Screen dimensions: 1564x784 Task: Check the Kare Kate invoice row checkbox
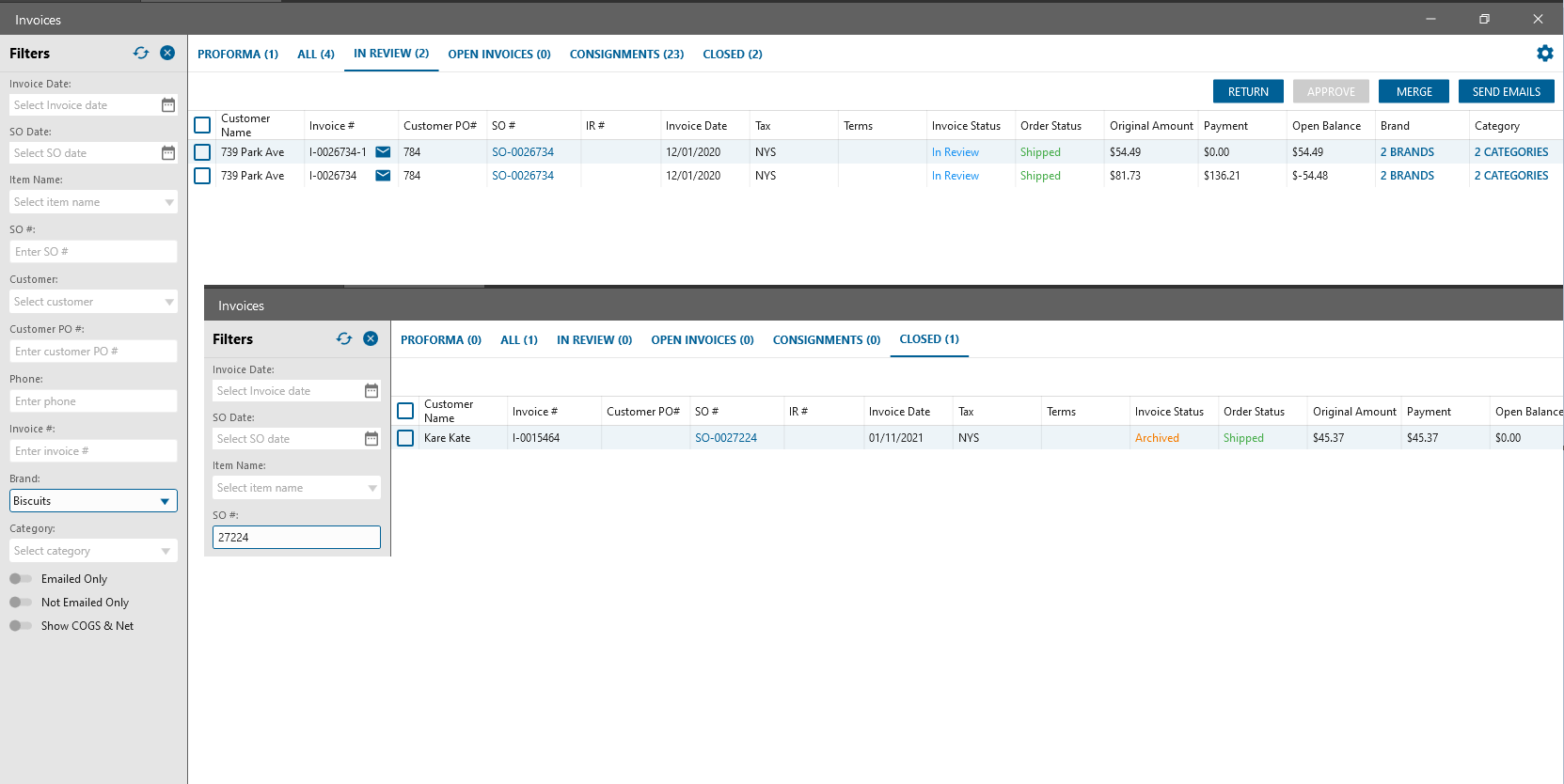coord(405,438)
